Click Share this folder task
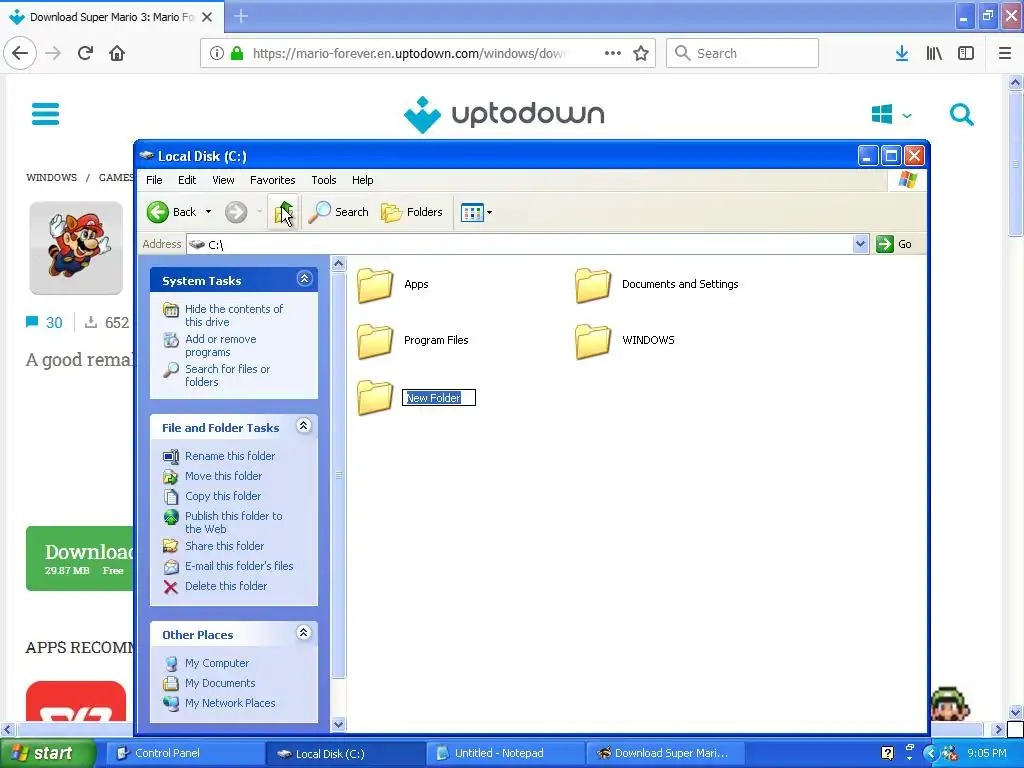This screenshot has width=1024, height=768. point(224,546)
